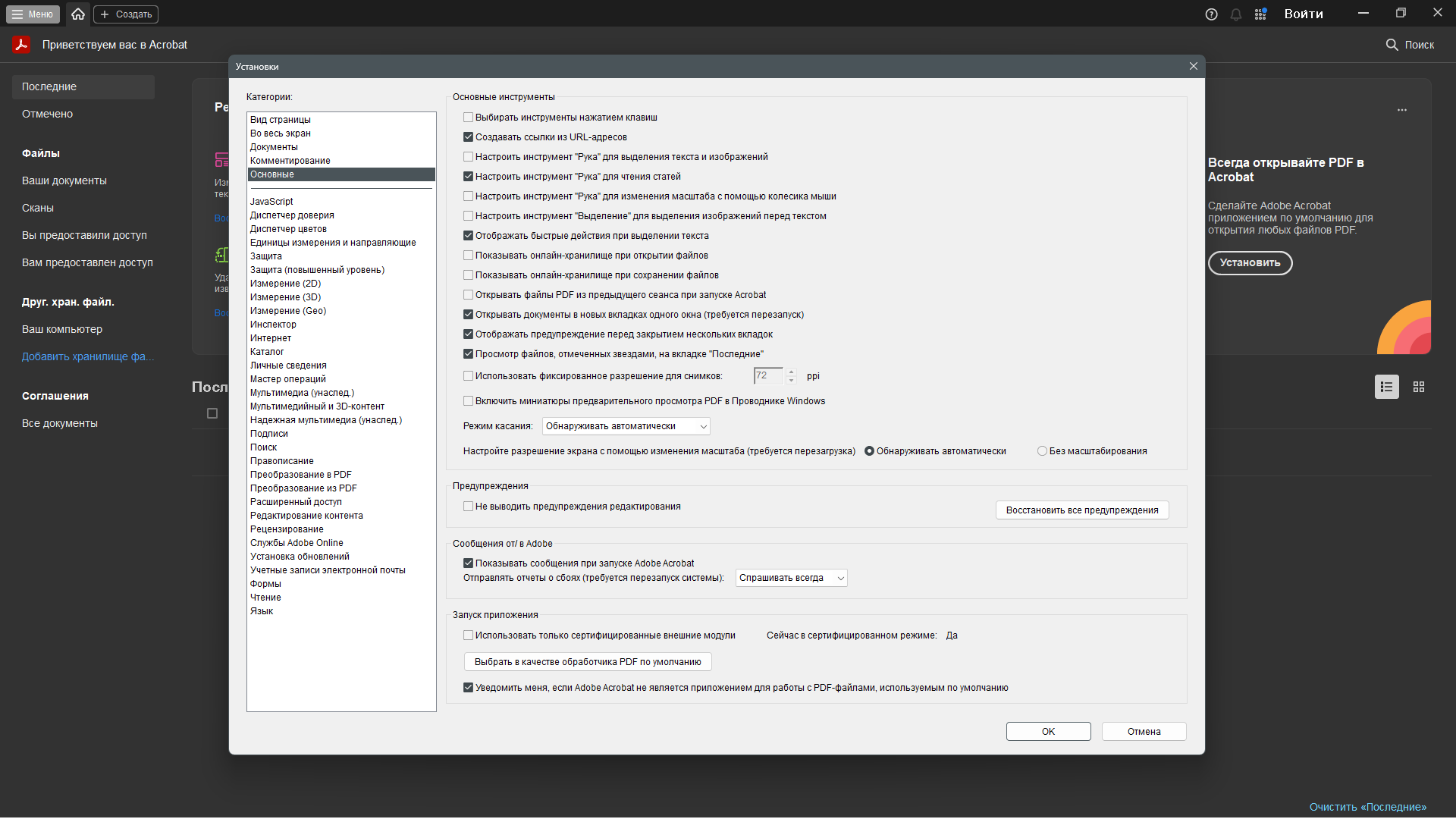Screen dimensions: 1456x819
Task: Open 'Режим касания' dropdown
Action: point(626,426)
